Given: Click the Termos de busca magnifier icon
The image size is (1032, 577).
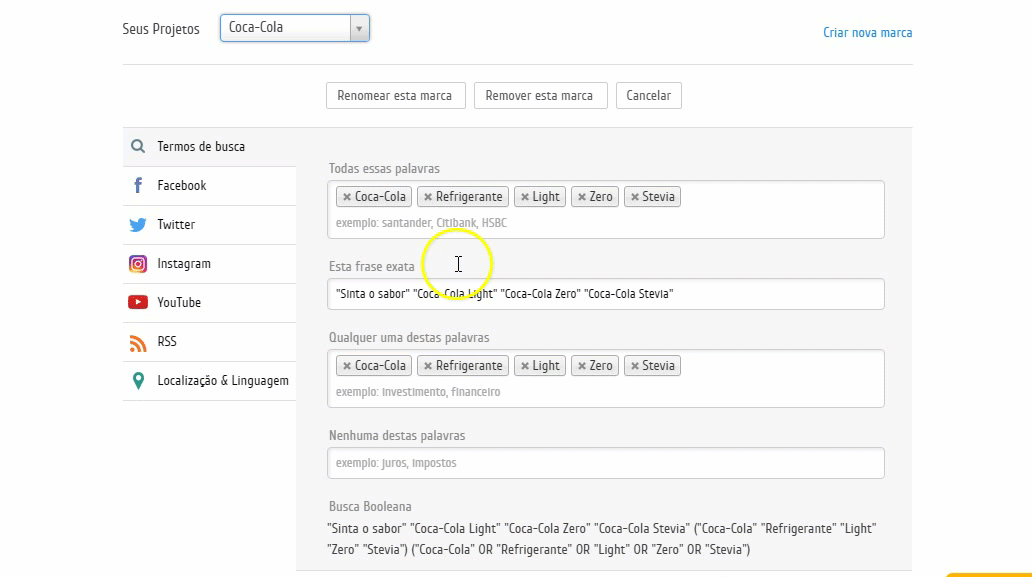Looking at the screenshot, I should click(x=138, y=147).
